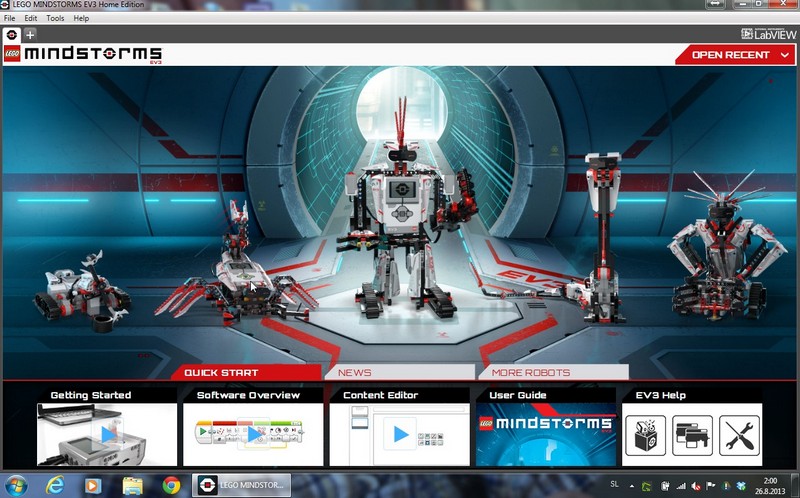
Task: Open the File menu
Action: pyautogui.click(x=10, y=18)
